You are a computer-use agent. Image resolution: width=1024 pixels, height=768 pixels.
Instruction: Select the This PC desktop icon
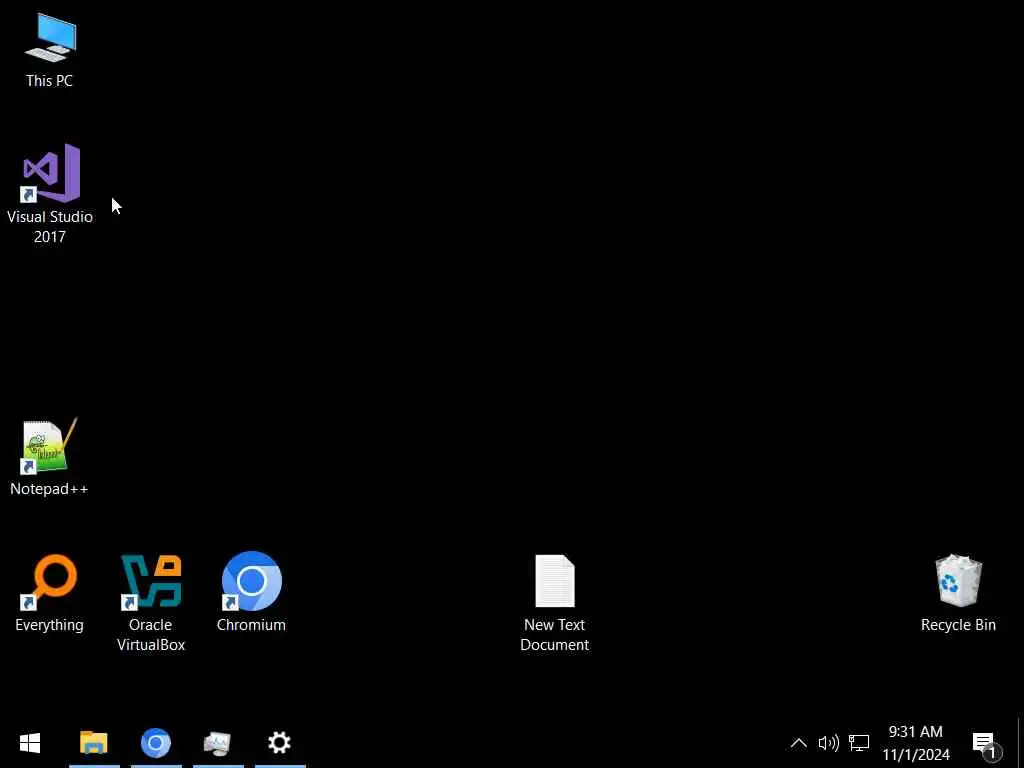(50, 51)
